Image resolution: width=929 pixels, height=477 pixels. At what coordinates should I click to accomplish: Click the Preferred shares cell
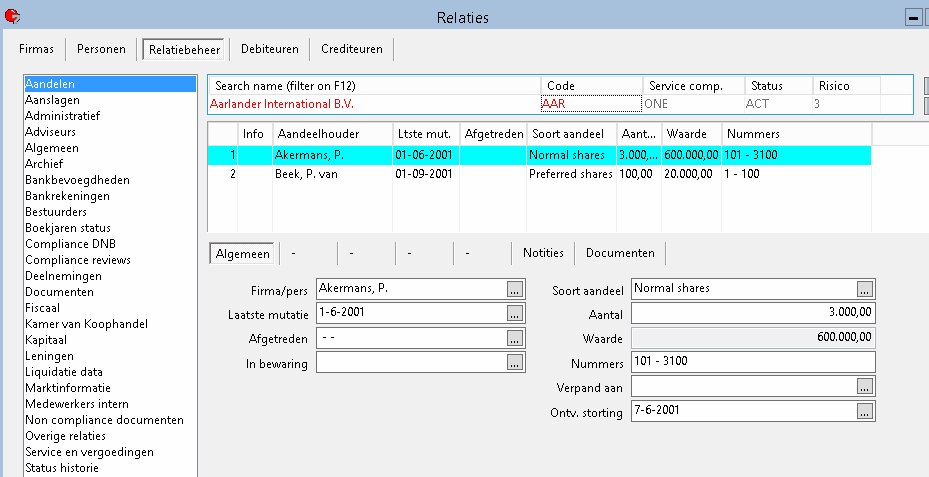[x=571, y=174]
